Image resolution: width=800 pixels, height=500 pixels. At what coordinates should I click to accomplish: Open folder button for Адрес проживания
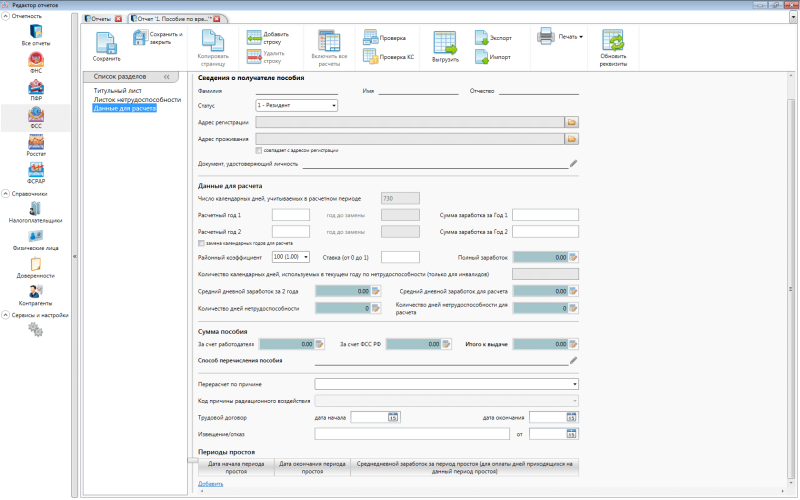(572, 139)
